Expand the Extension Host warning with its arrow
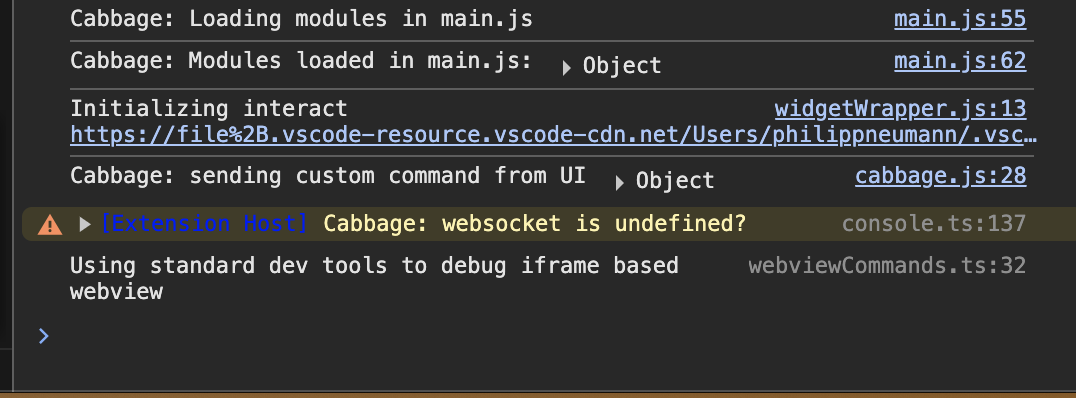This screenshot has height=398, width=1076. [85, 224]
